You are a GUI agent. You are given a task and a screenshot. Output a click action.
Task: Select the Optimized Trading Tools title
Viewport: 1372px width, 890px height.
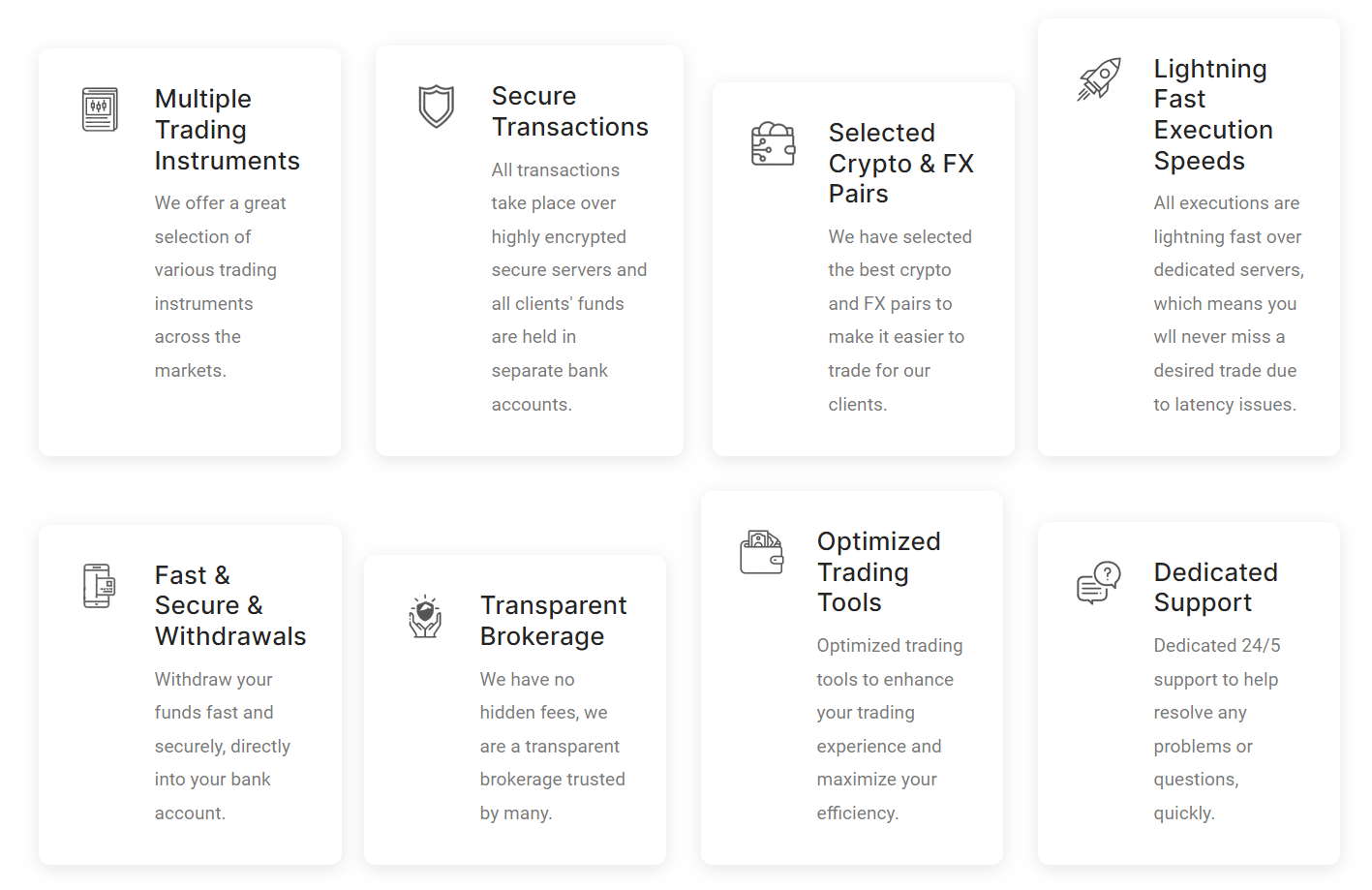(879, 571)
